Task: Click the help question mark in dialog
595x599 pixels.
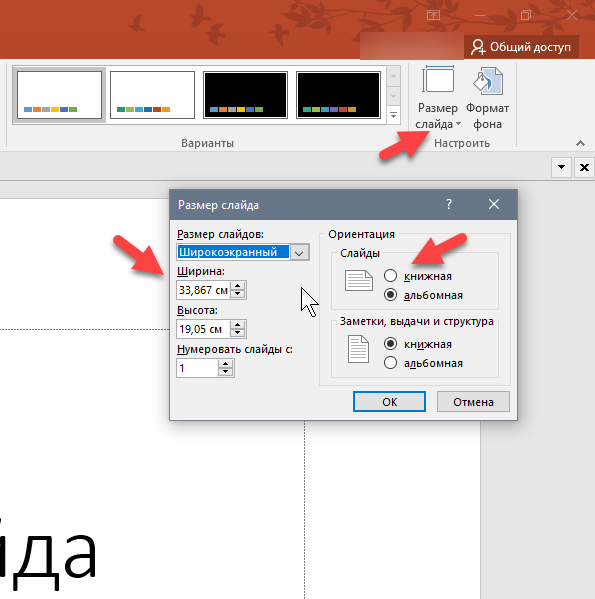Action: pyautogui.click(x=449, y=204)
